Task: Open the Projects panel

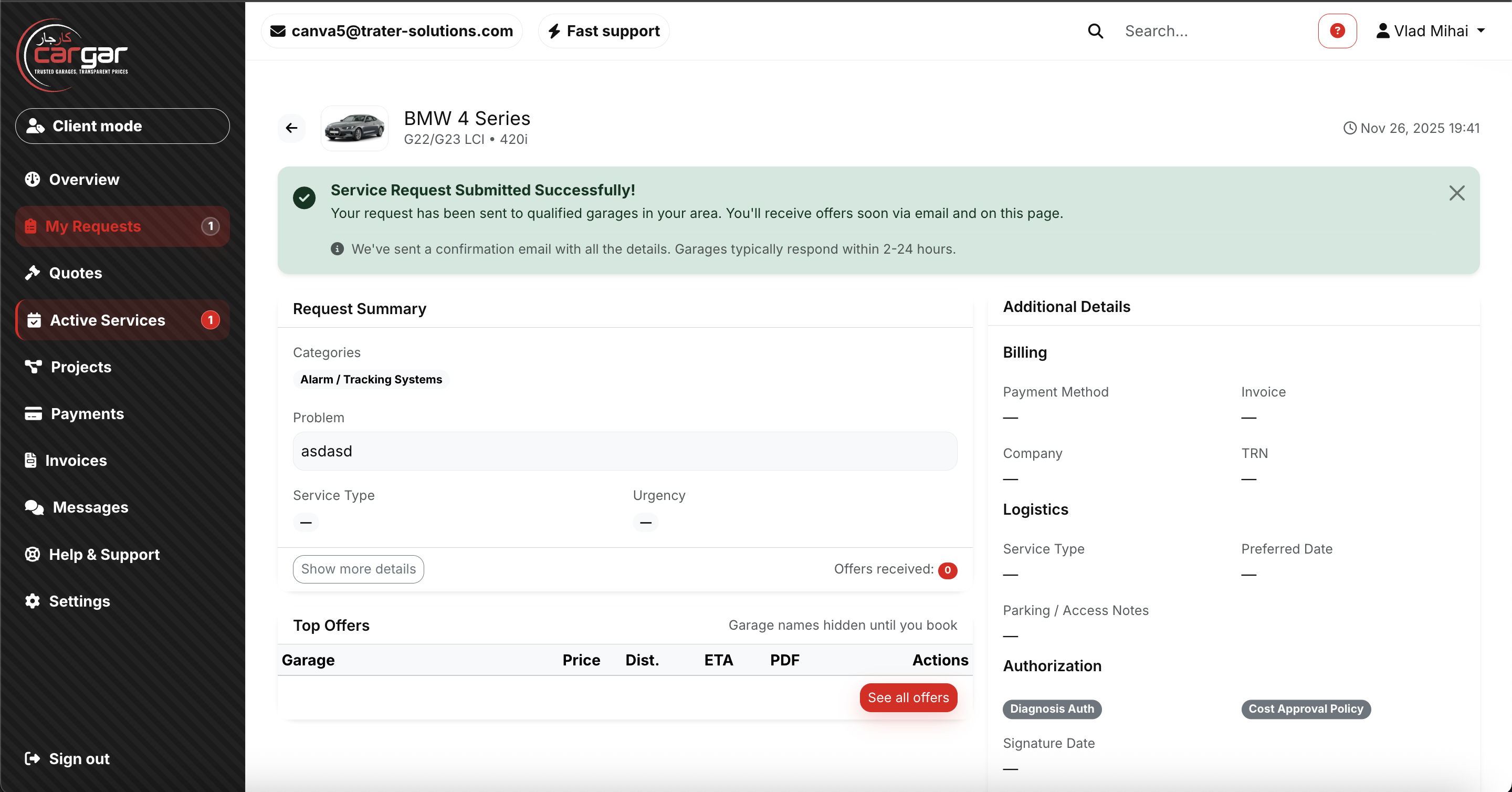Action: (80, 367)
